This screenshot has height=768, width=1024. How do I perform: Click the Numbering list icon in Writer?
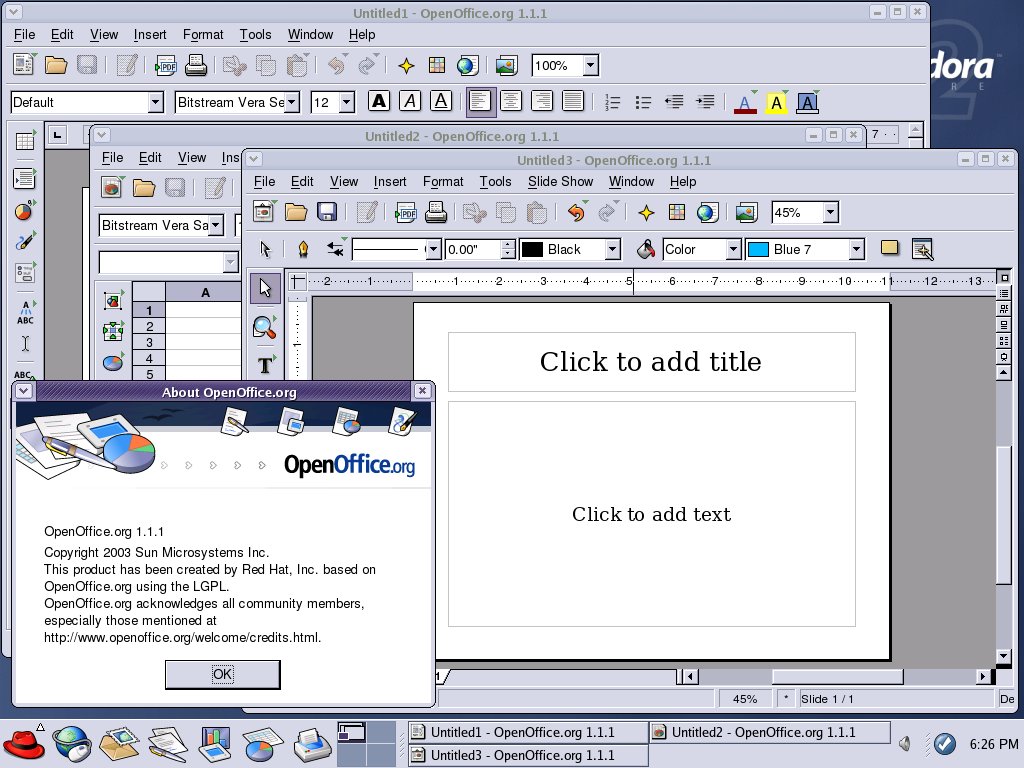(613, 102)
